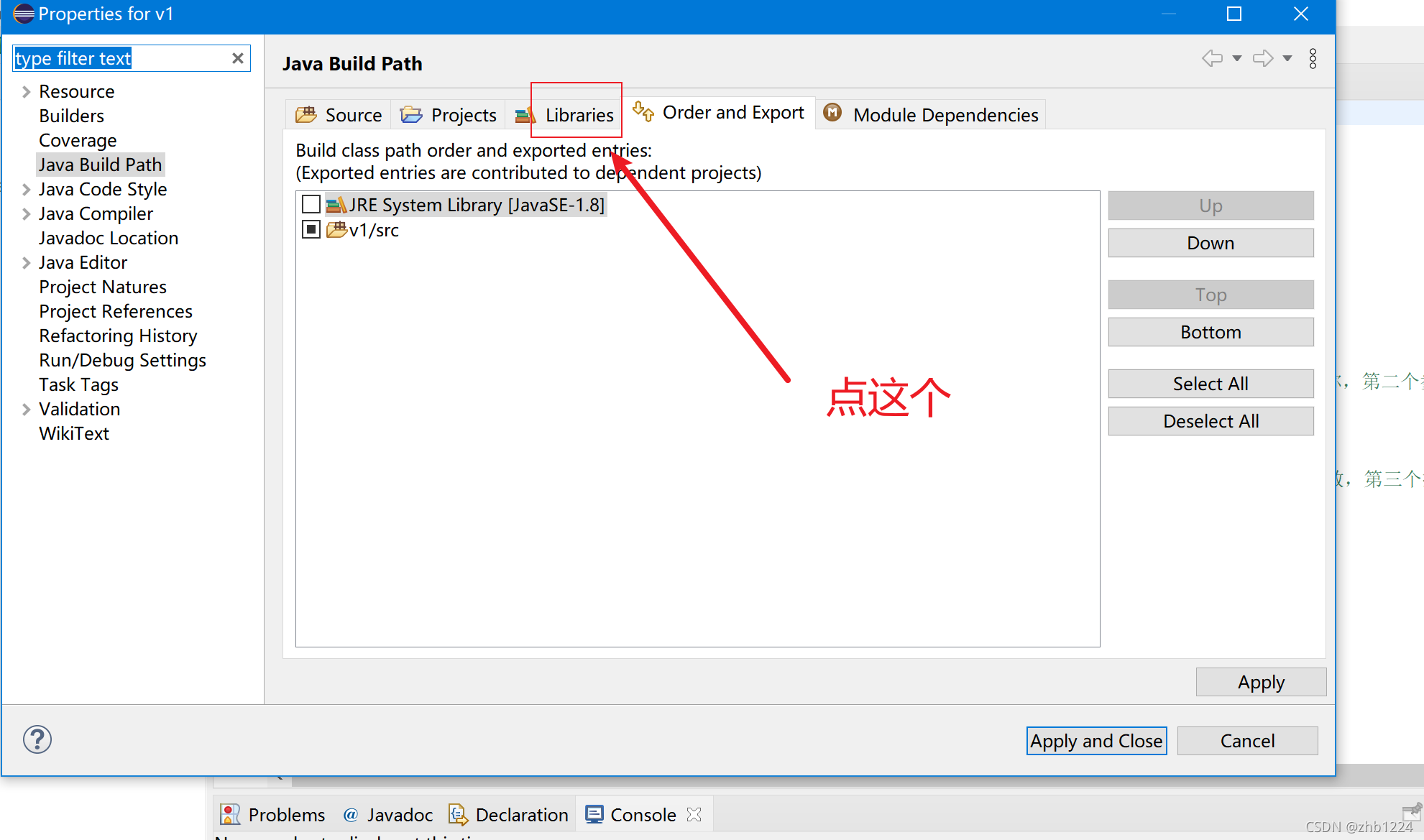Click the help question mark icon

tap(37, 739)
